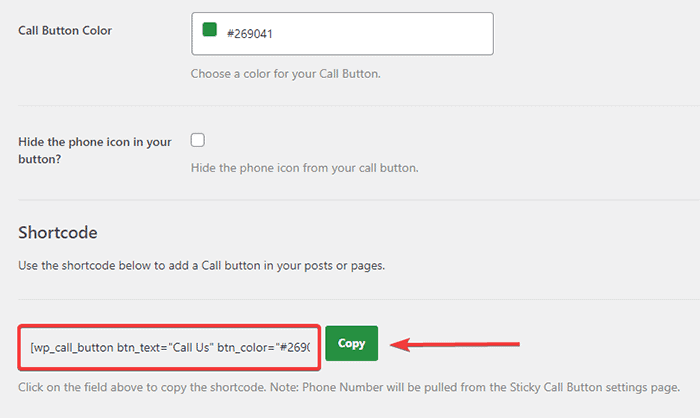The image size is (700, 418).
Task: Click the "Call Button Color" label
Action: [65, 30]
